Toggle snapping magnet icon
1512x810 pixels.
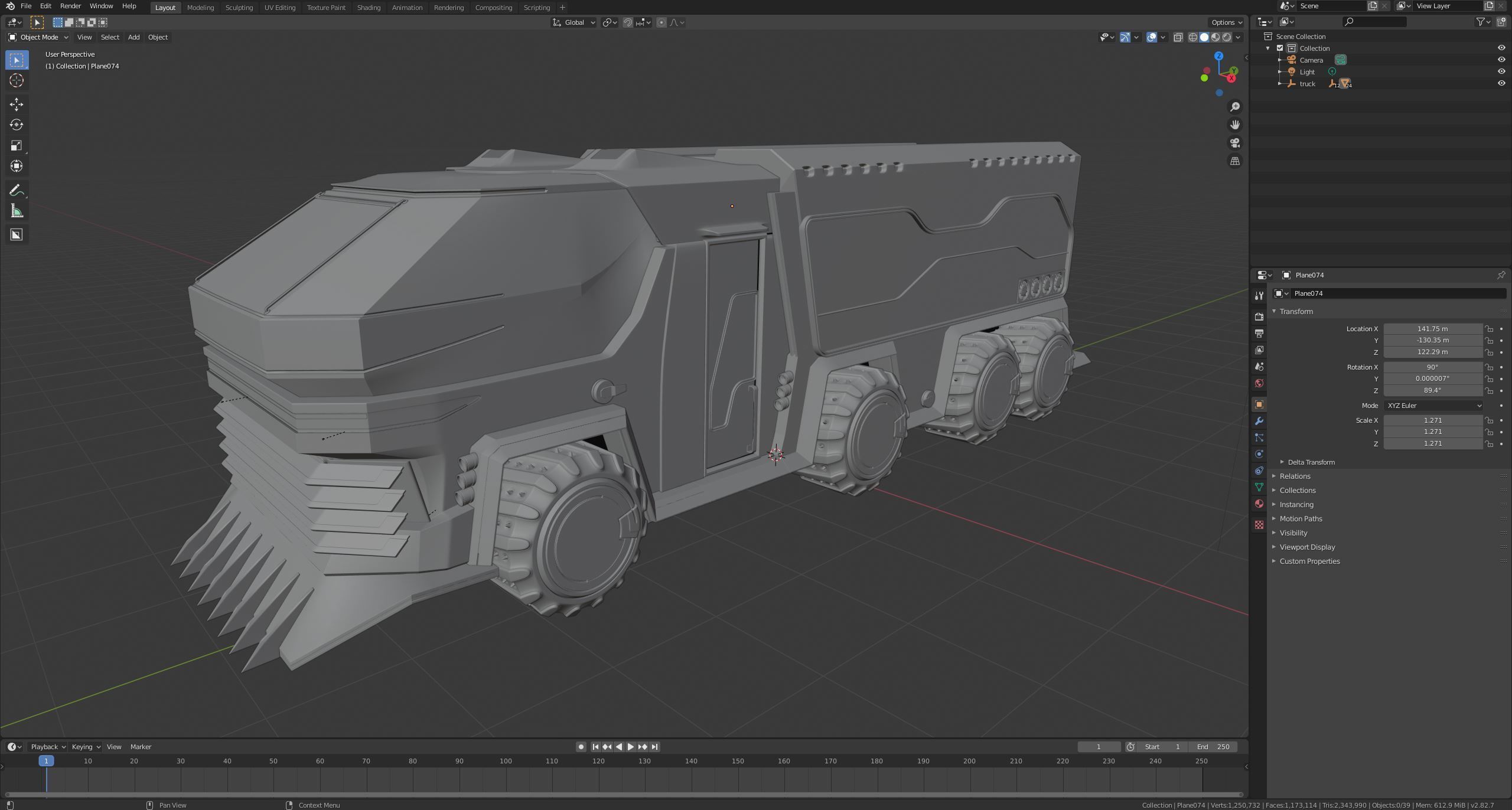click(x=628, y=22)
